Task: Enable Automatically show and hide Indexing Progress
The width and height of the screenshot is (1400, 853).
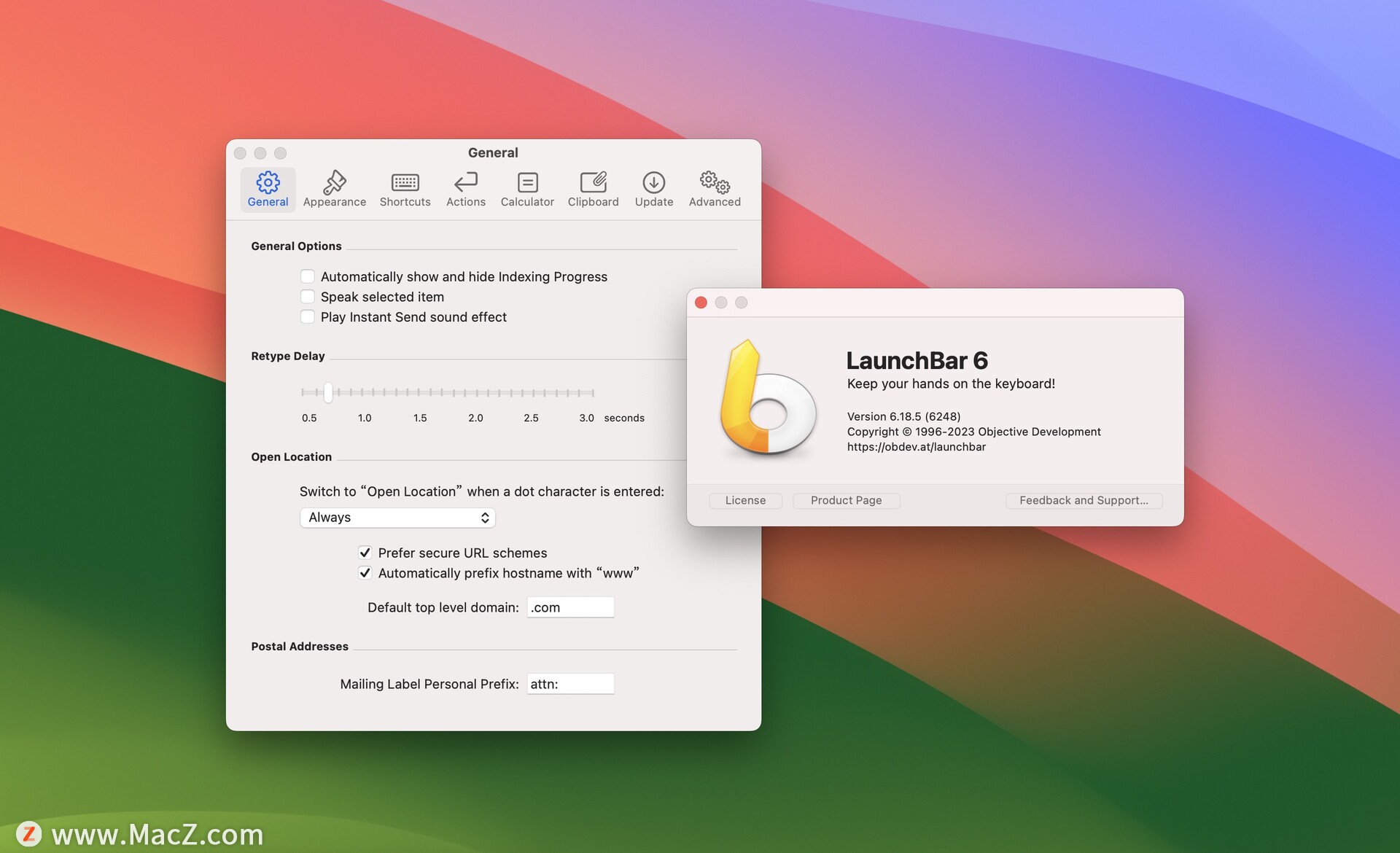Action: (x=308, y=276)
